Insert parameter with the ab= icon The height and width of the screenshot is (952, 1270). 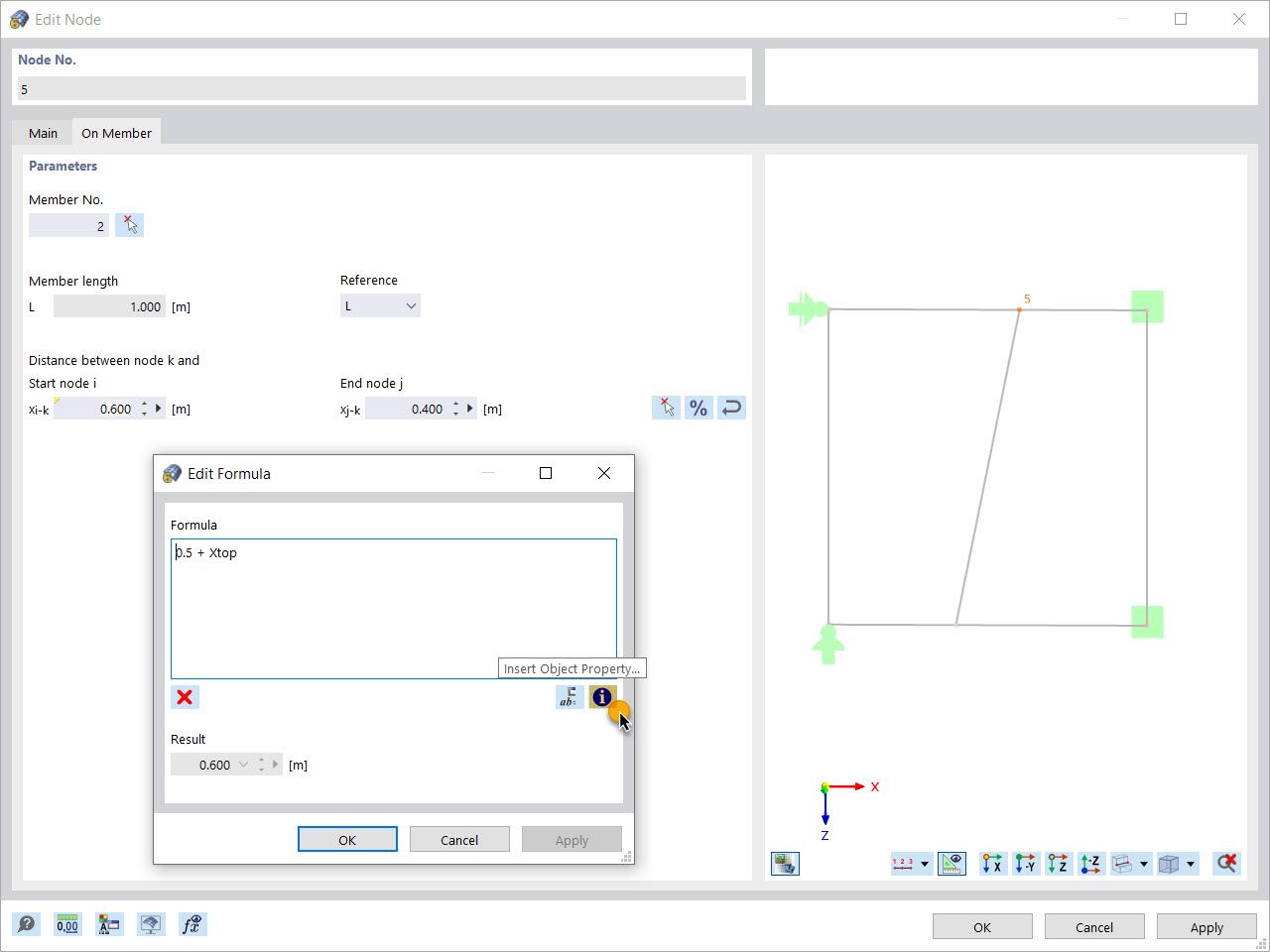point(570,697)
